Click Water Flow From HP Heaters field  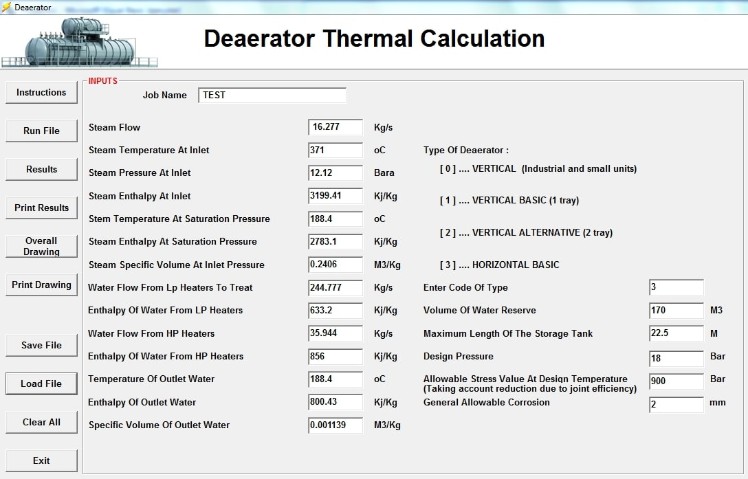pos(335,333)
